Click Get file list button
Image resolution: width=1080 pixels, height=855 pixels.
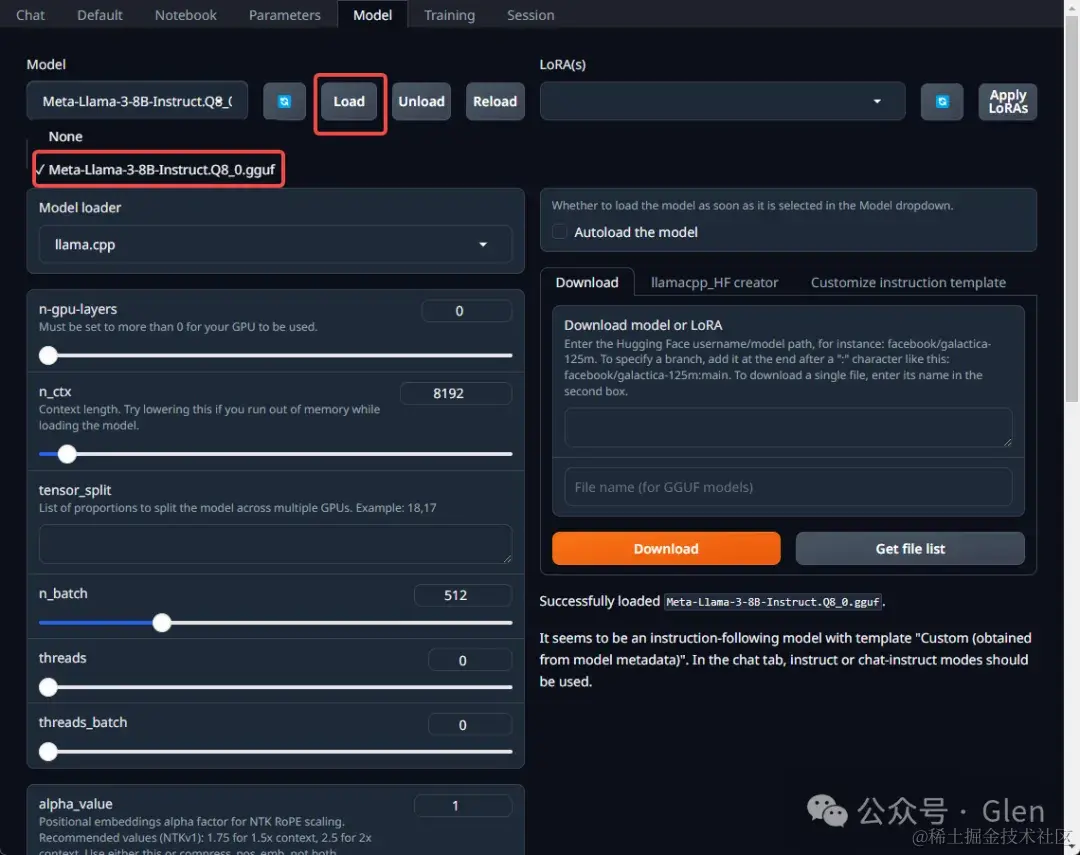910,548
